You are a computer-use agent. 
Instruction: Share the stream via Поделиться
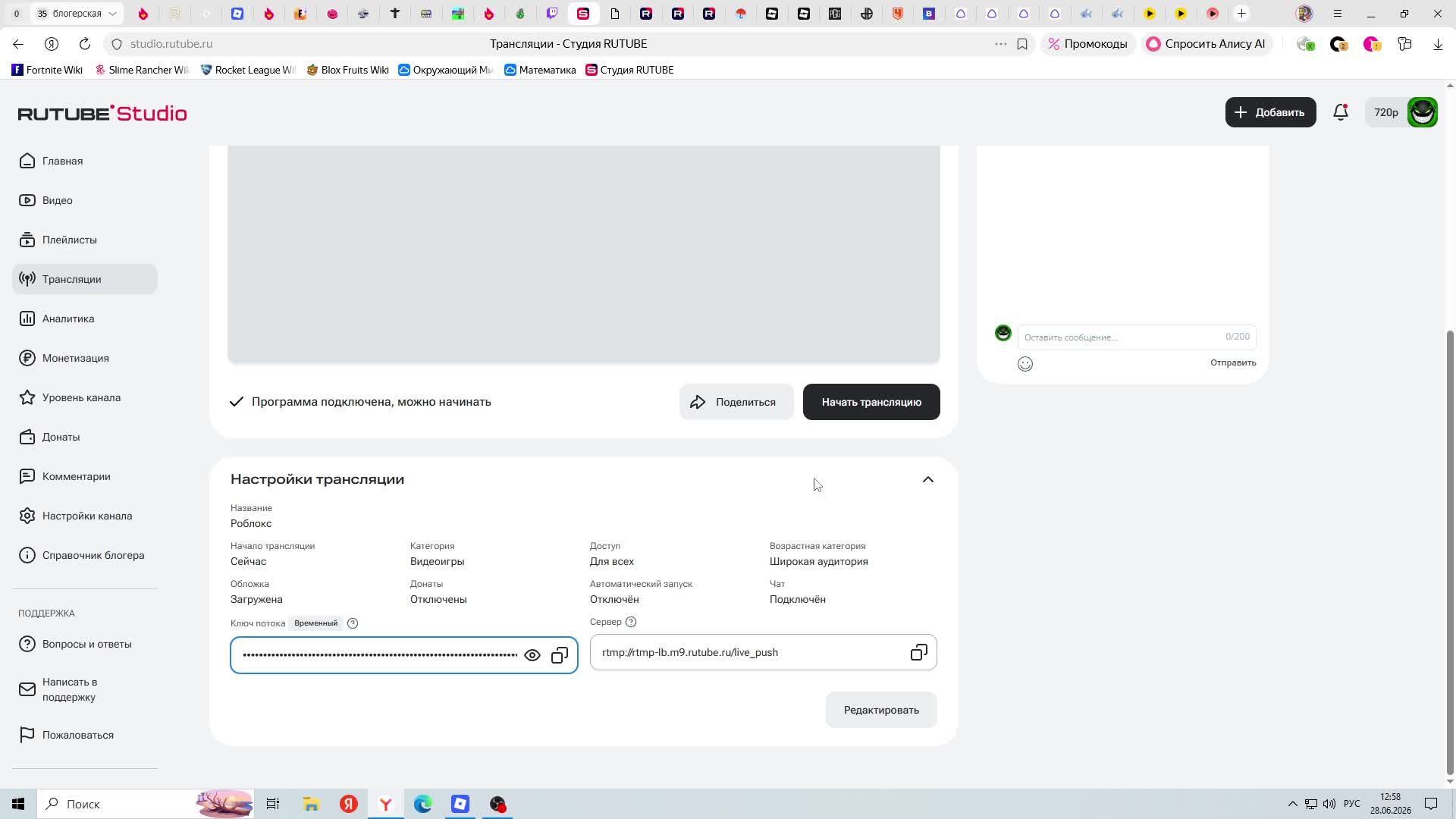(x=736, y=402)
